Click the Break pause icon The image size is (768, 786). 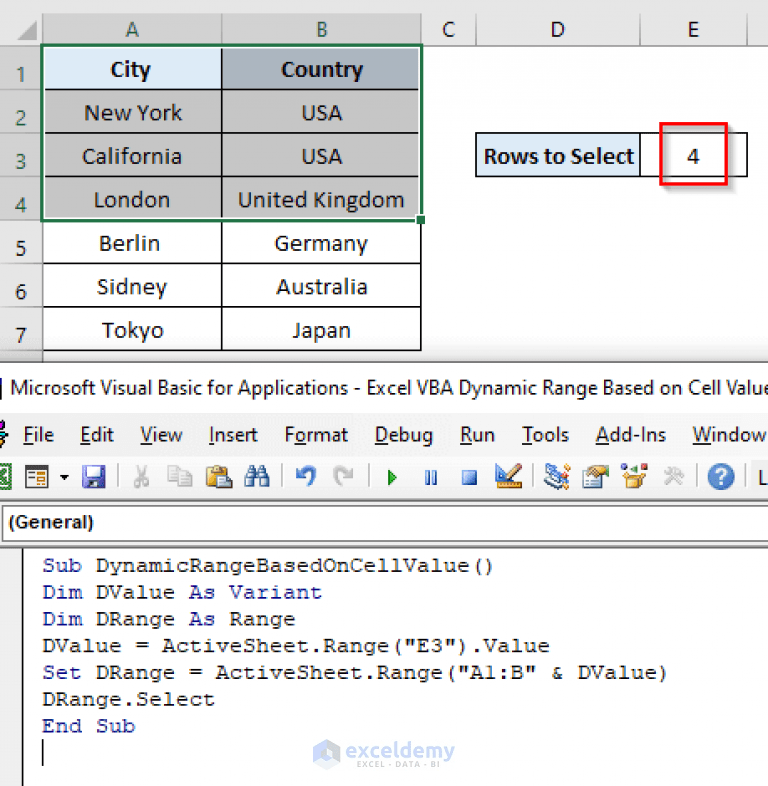(x=431, y=477)
